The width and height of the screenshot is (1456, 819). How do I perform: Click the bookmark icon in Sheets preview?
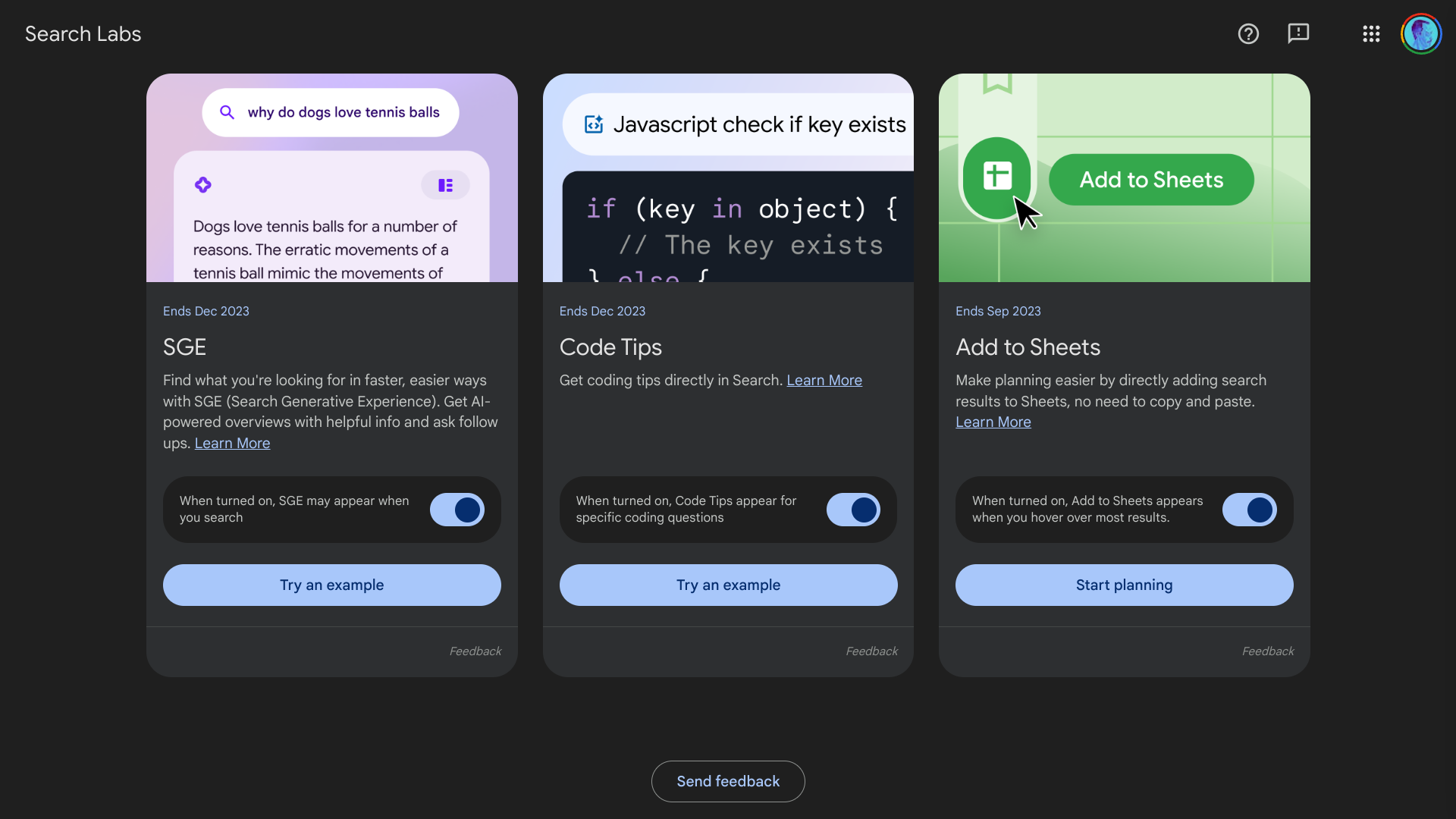click(997, 83)
